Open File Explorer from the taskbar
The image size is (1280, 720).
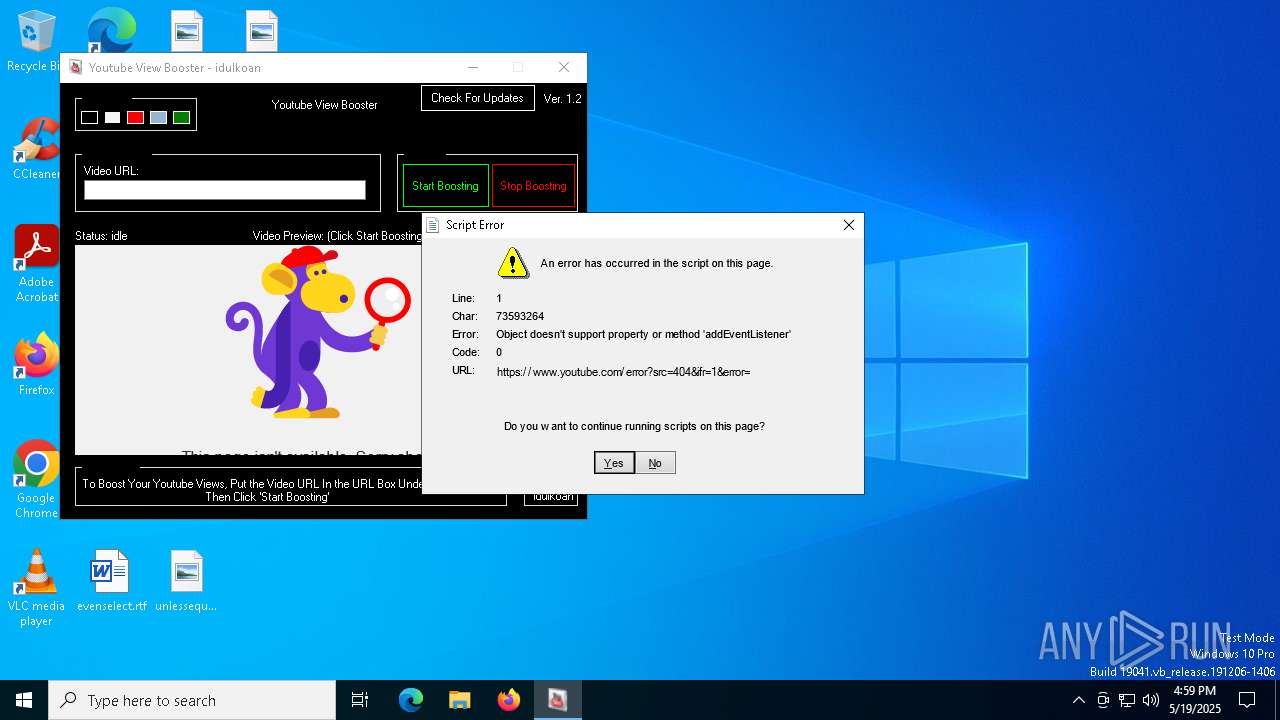[459, 700]
